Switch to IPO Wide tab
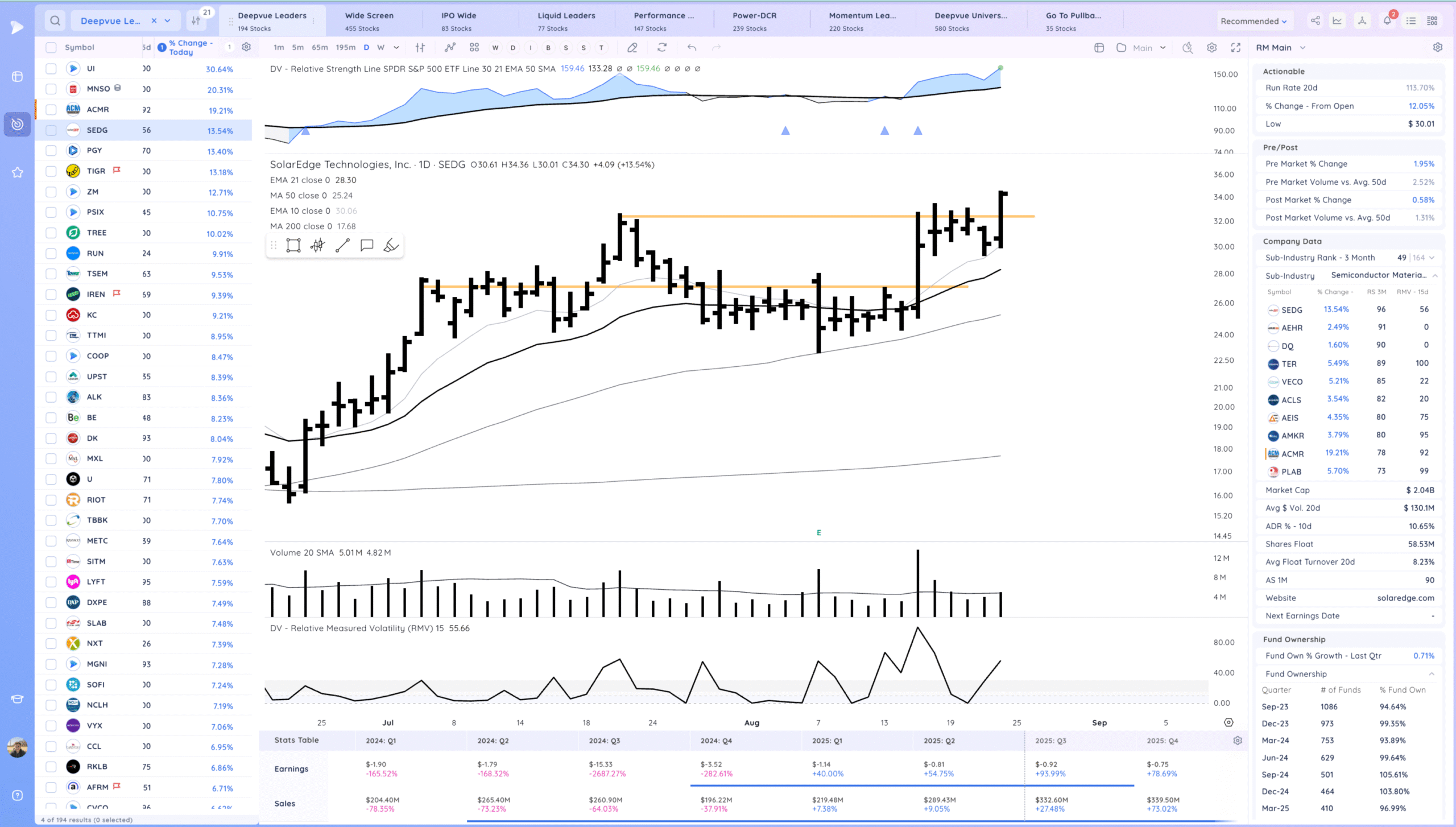 (x=458, y=21)
